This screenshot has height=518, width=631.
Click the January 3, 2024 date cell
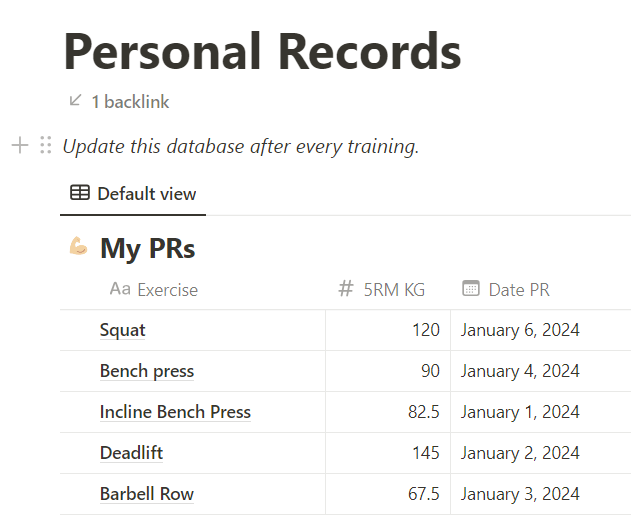(520, 494)
